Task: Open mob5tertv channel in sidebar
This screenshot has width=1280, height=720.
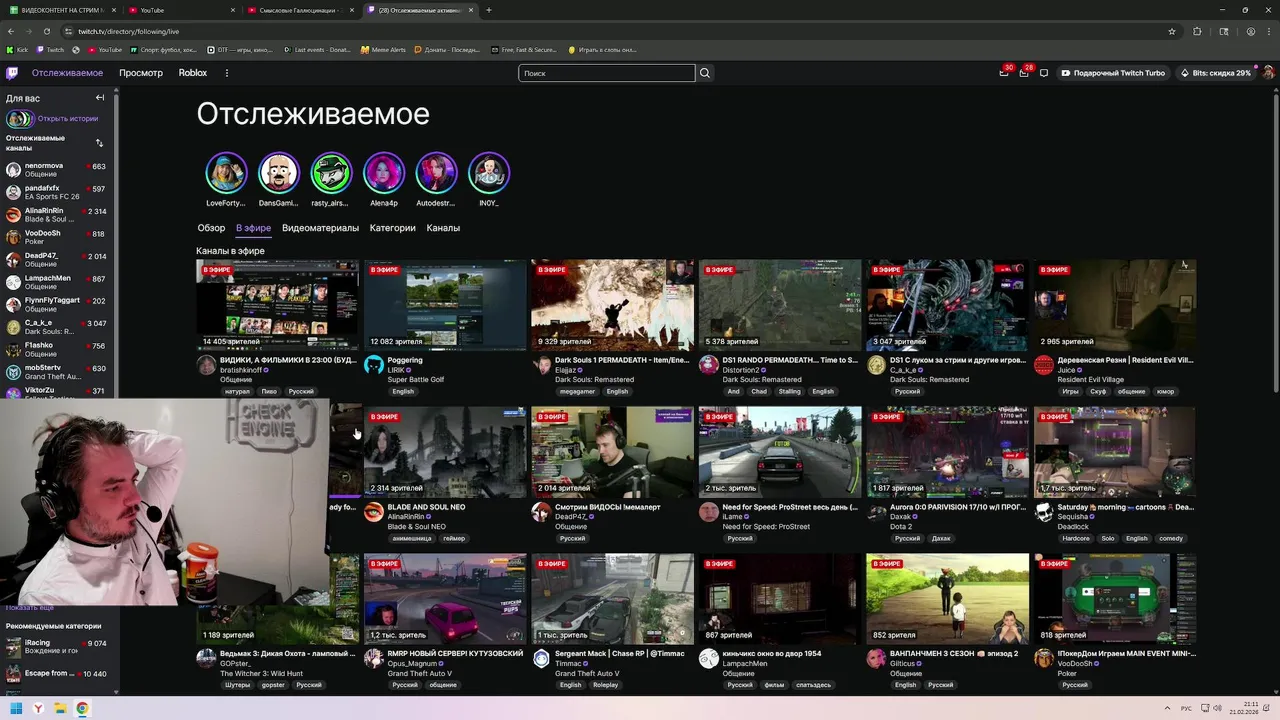Action: [57, 372]
